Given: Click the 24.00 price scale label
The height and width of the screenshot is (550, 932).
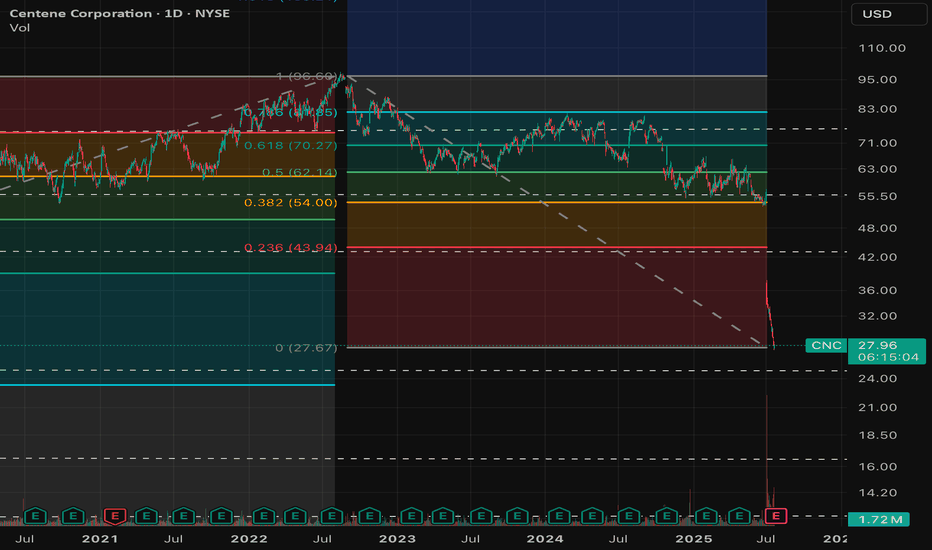Looking at the screenshot, I should [877, 379].
